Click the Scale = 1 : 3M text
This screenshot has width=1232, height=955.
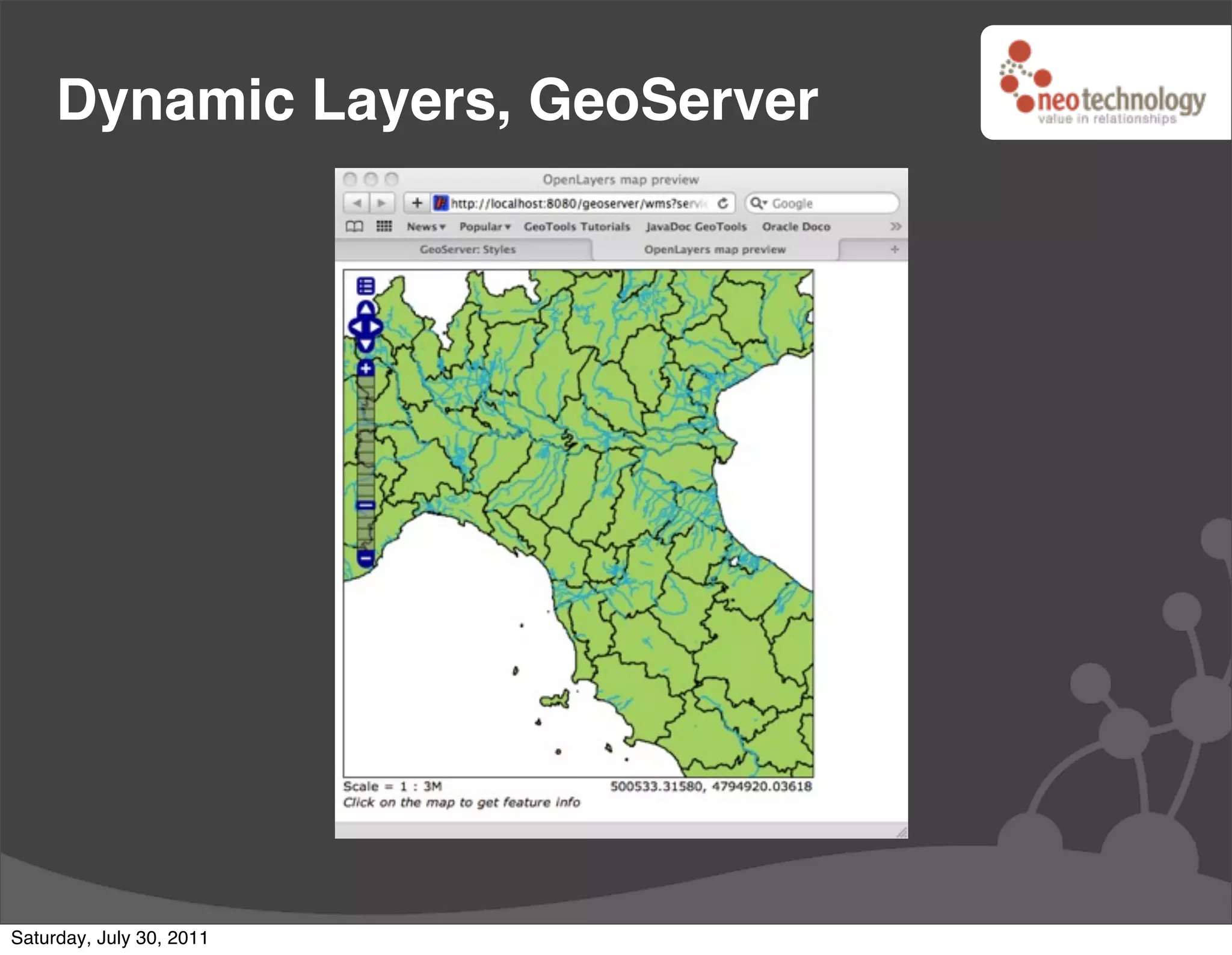point(392,787)
